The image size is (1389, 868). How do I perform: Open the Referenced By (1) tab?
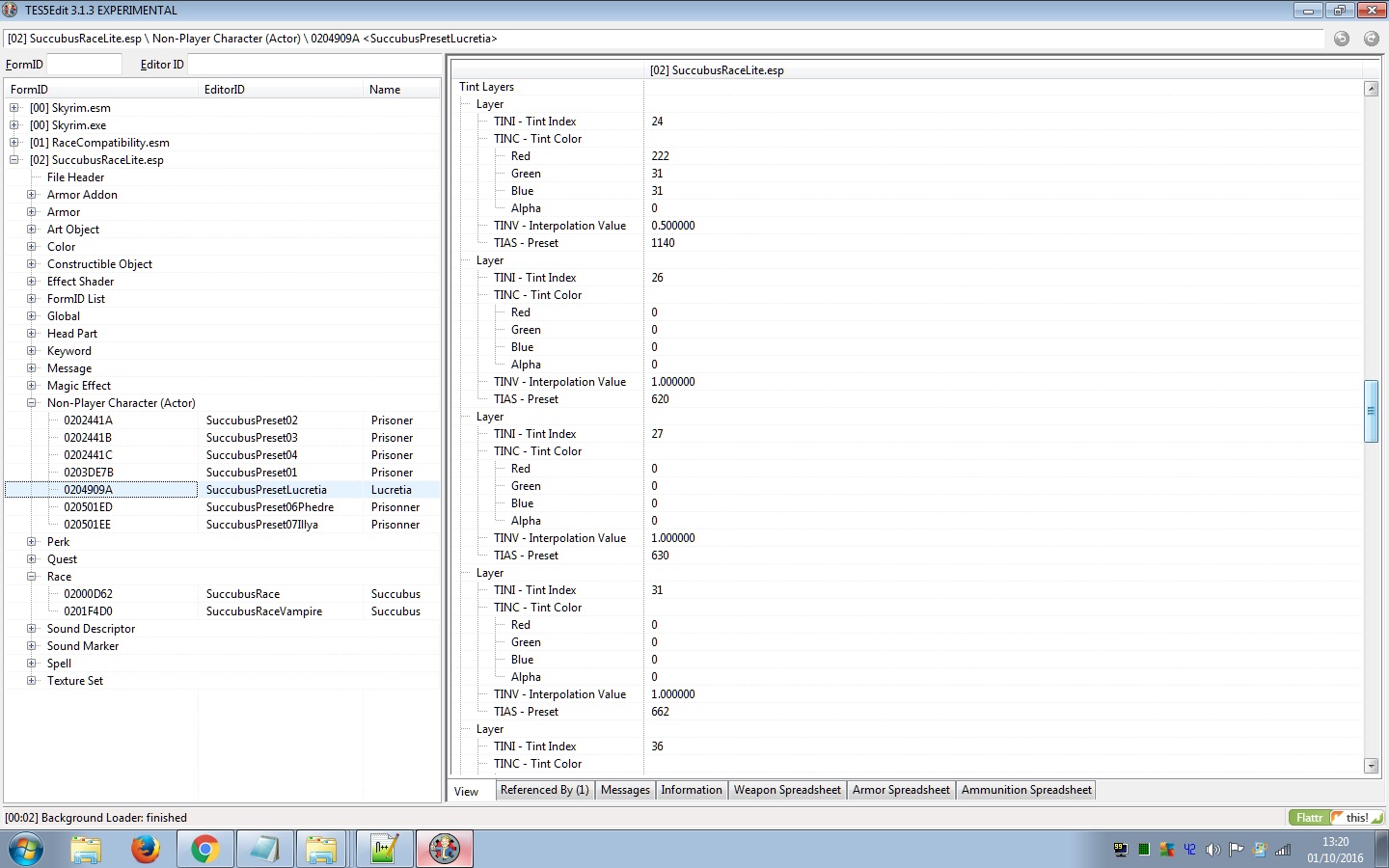(545, 790)
